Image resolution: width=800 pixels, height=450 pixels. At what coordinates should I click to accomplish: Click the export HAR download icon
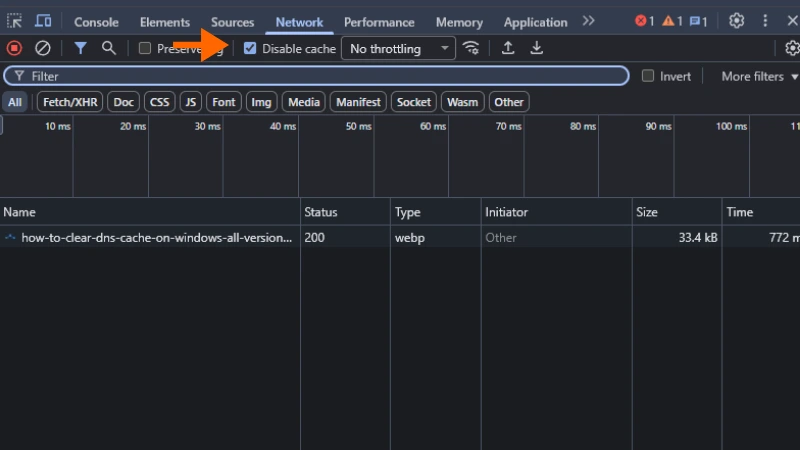coord(537,48)
